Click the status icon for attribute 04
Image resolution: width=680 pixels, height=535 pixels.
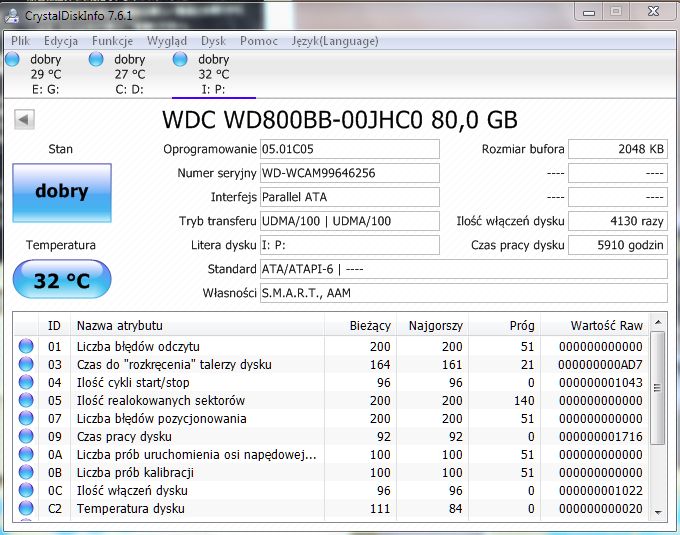pyautogui.click(x=26, y=382)
